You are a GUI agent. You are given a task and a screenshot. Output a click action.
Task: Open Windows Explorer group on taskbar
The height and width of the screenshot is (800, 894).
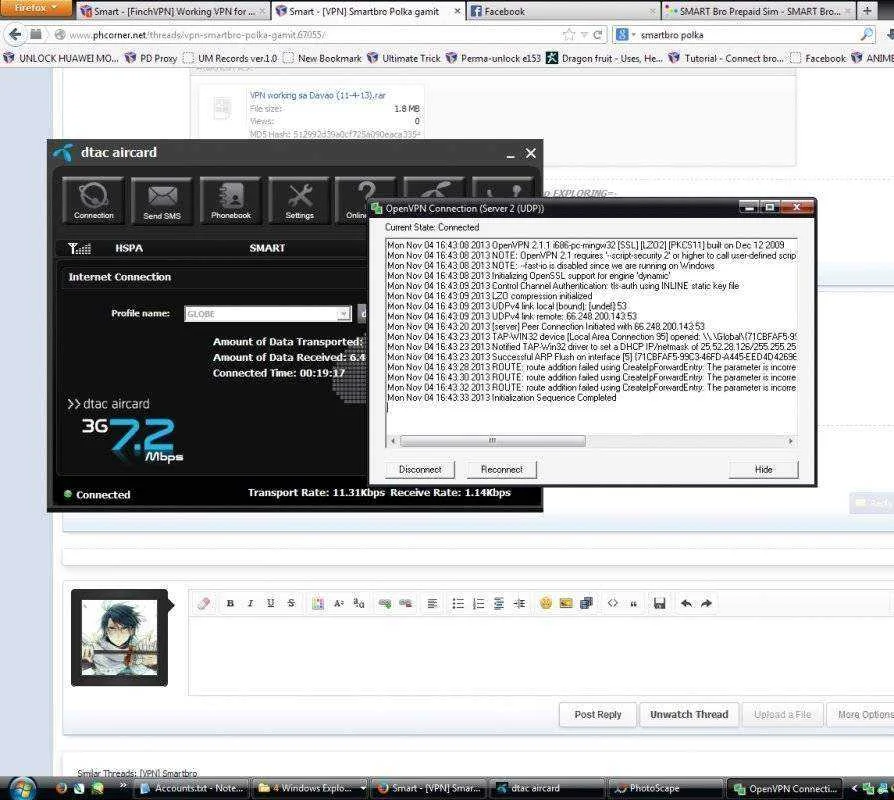(311, 788)
